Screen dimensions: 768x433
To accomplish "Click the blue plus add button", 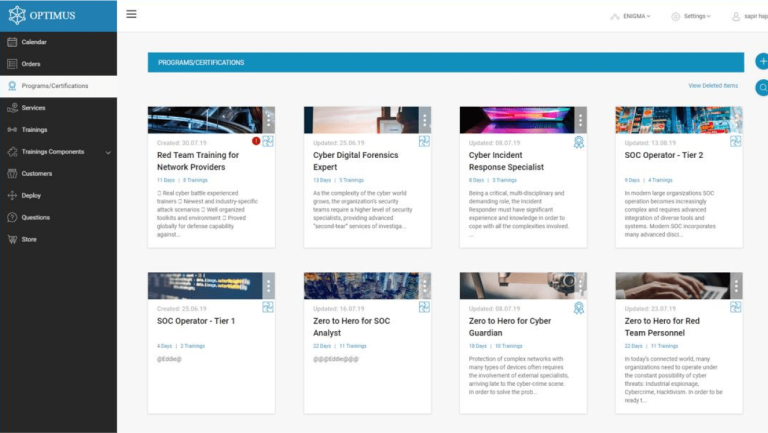I will click(x=761, y=62).
